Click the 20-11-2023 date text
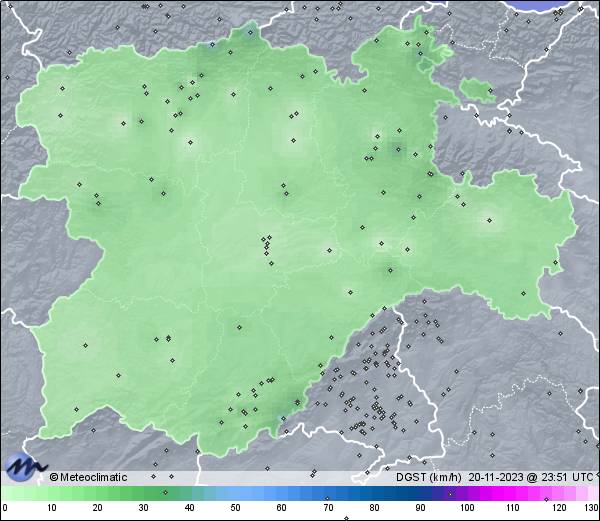The height and width of the screenshot is (521, 600). click(x=496, y=477)
